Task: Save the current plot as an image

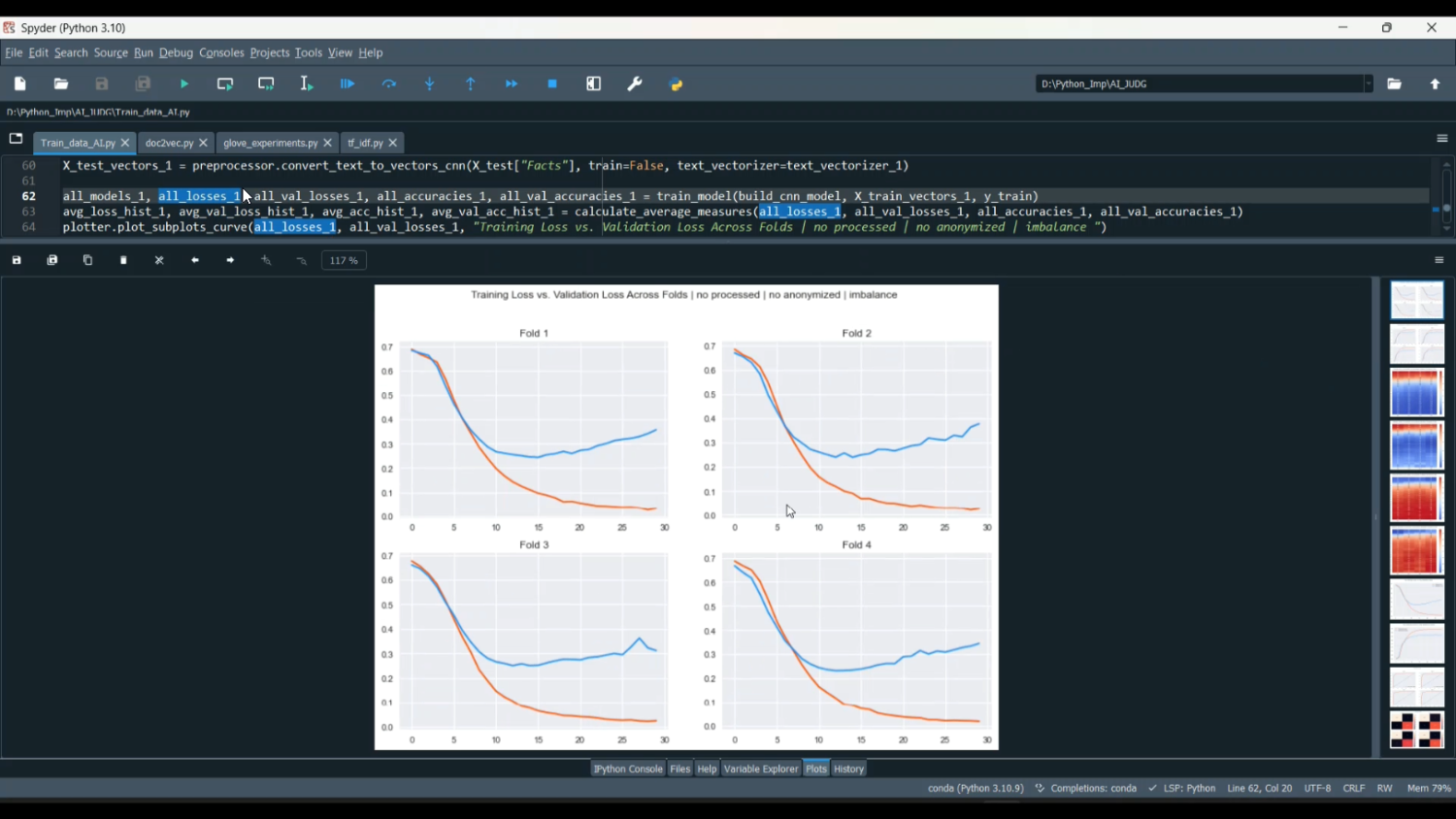Action: pyautogui.click(x=17, y=260)
